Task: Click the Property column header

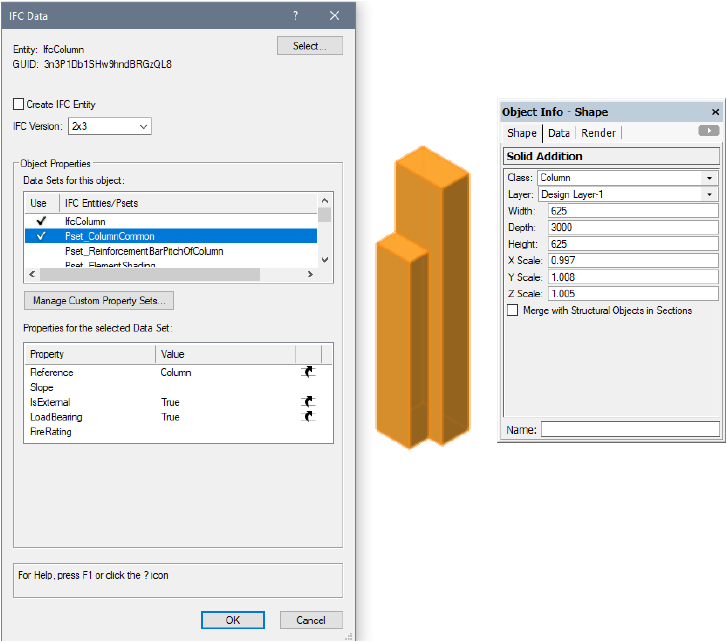Action: 90,354
